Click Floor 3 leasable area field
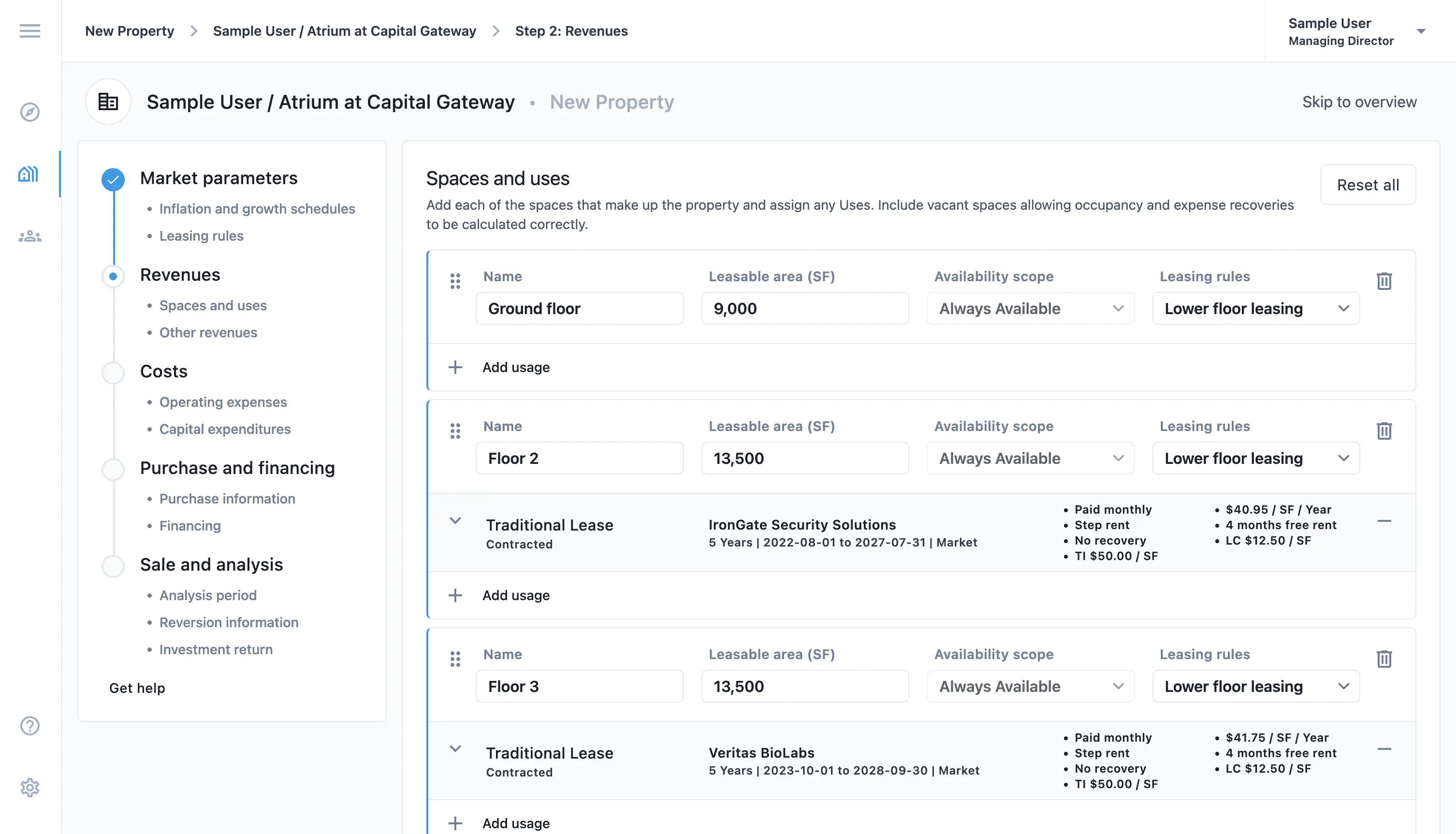This screenshot has width=1456, height=834. click(804, 686)
